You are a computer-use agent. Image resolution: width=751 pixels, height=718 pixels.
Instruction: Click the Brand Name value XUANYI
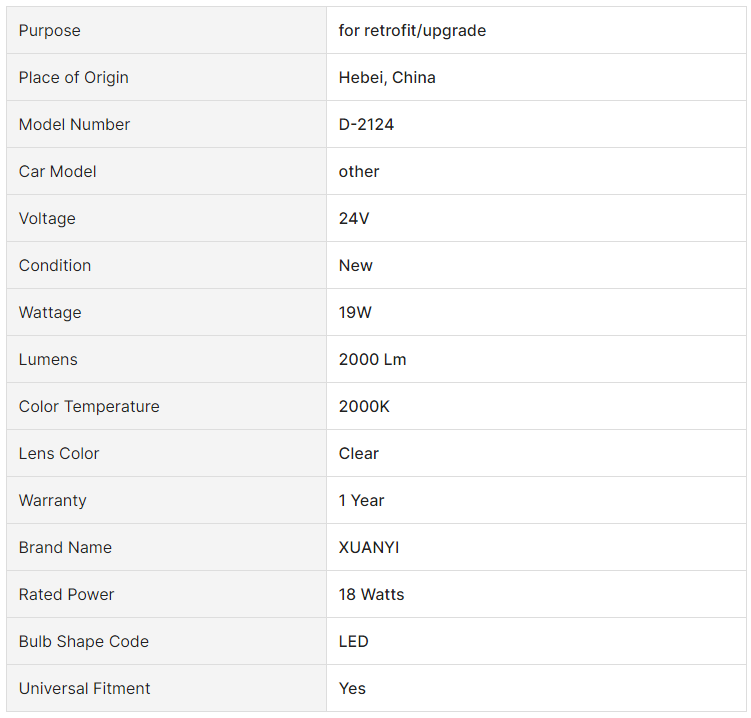point(369,547)
